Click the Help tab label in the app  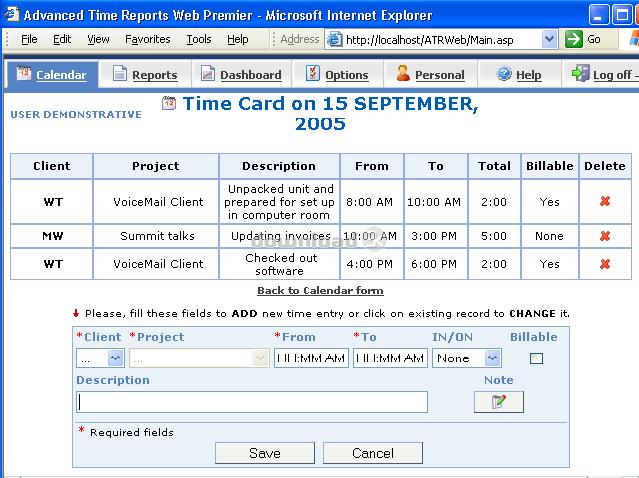tap(529, 75)
